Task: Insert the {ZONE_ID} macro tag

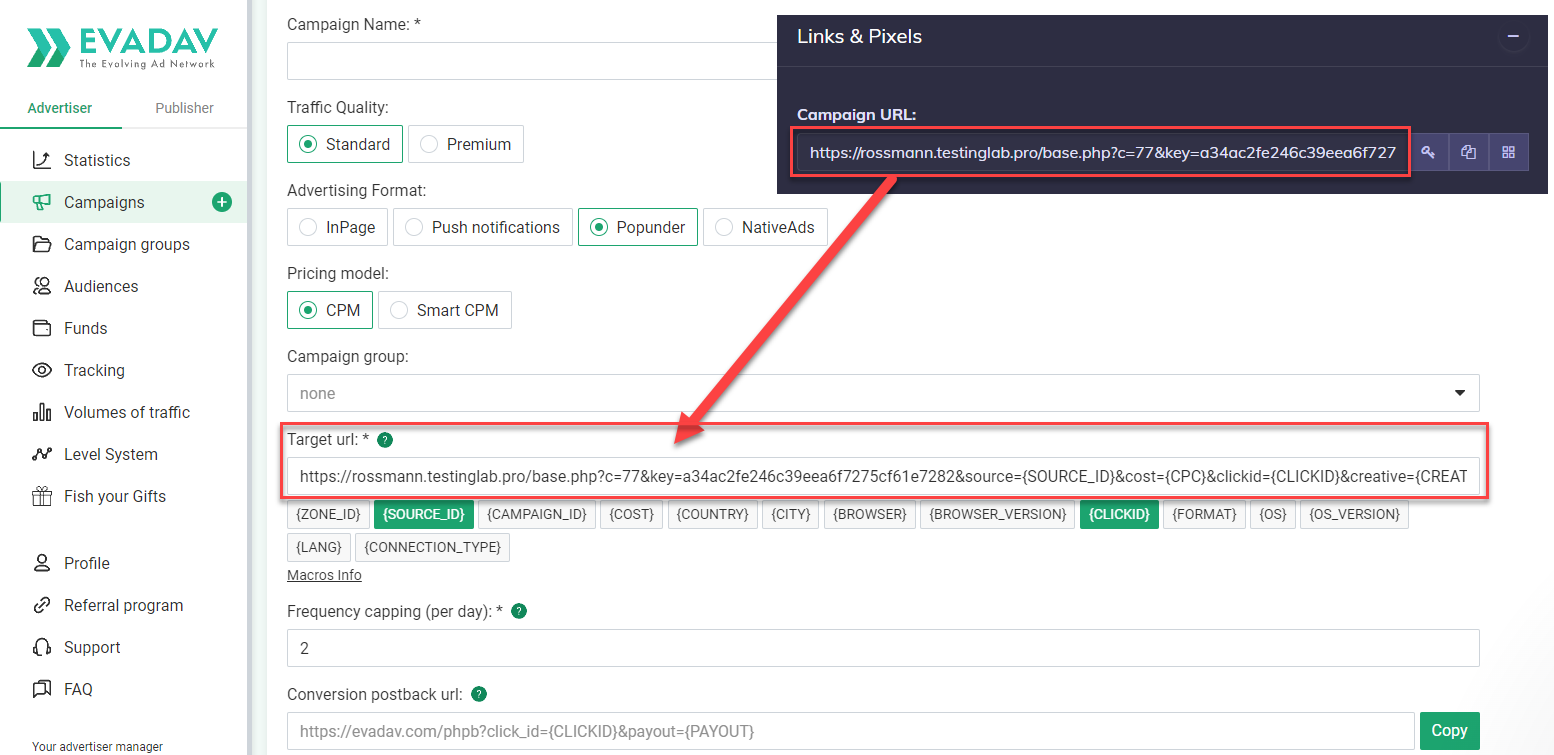Action: point(328,514)
